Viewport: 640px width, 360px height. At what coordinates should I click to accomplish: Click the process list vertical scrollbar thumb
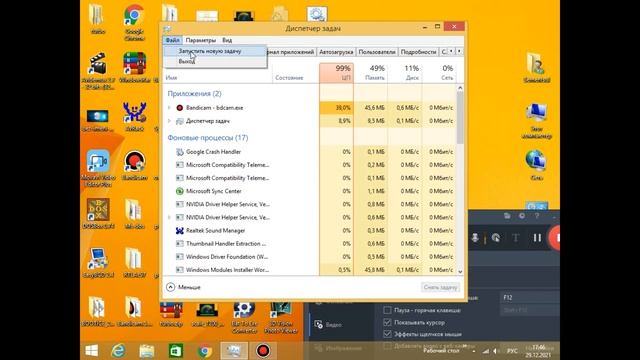(x=460, y=118)
